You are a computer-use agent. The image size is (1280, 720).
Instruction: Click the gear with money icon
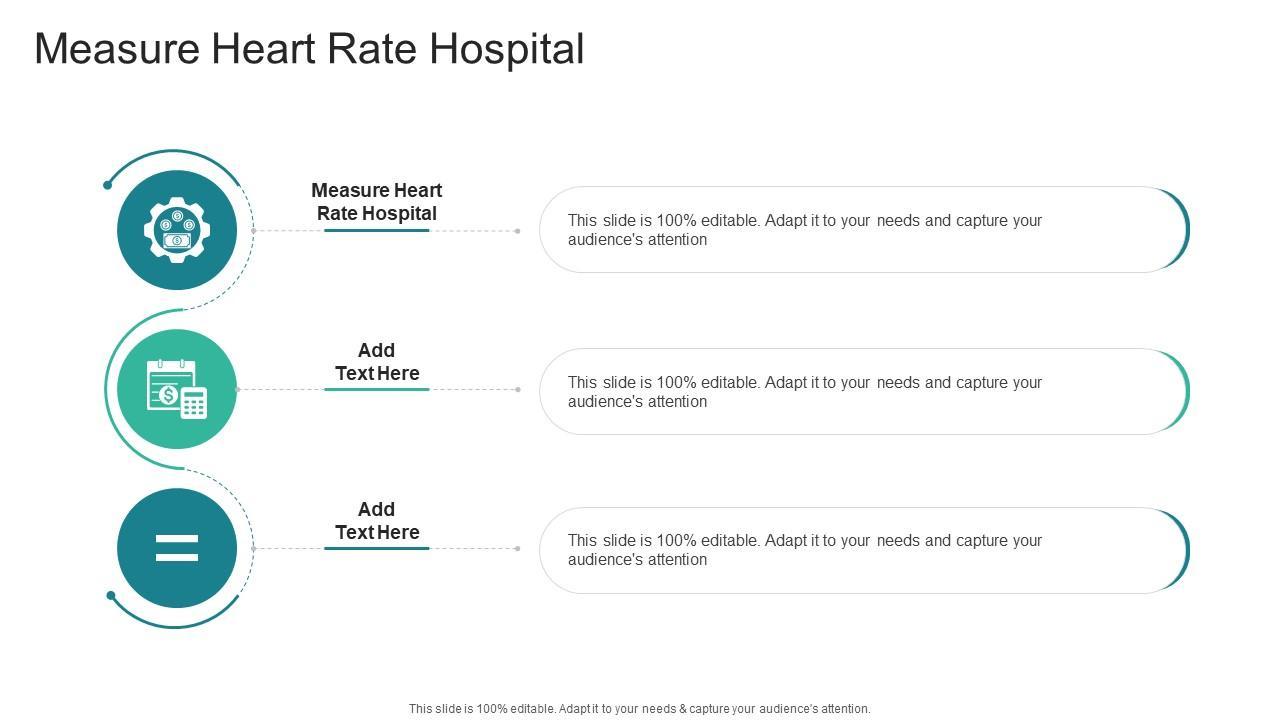(177, 230)
